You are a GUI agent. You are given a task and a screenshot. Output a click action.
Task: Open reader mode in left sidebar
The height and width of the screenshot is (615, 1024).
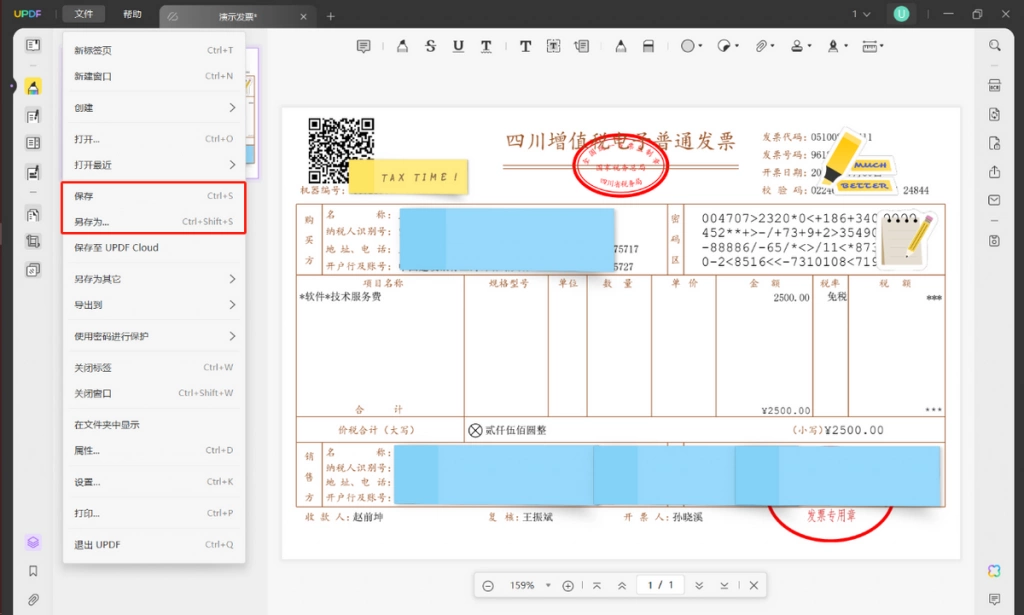(x=33, y=45)
